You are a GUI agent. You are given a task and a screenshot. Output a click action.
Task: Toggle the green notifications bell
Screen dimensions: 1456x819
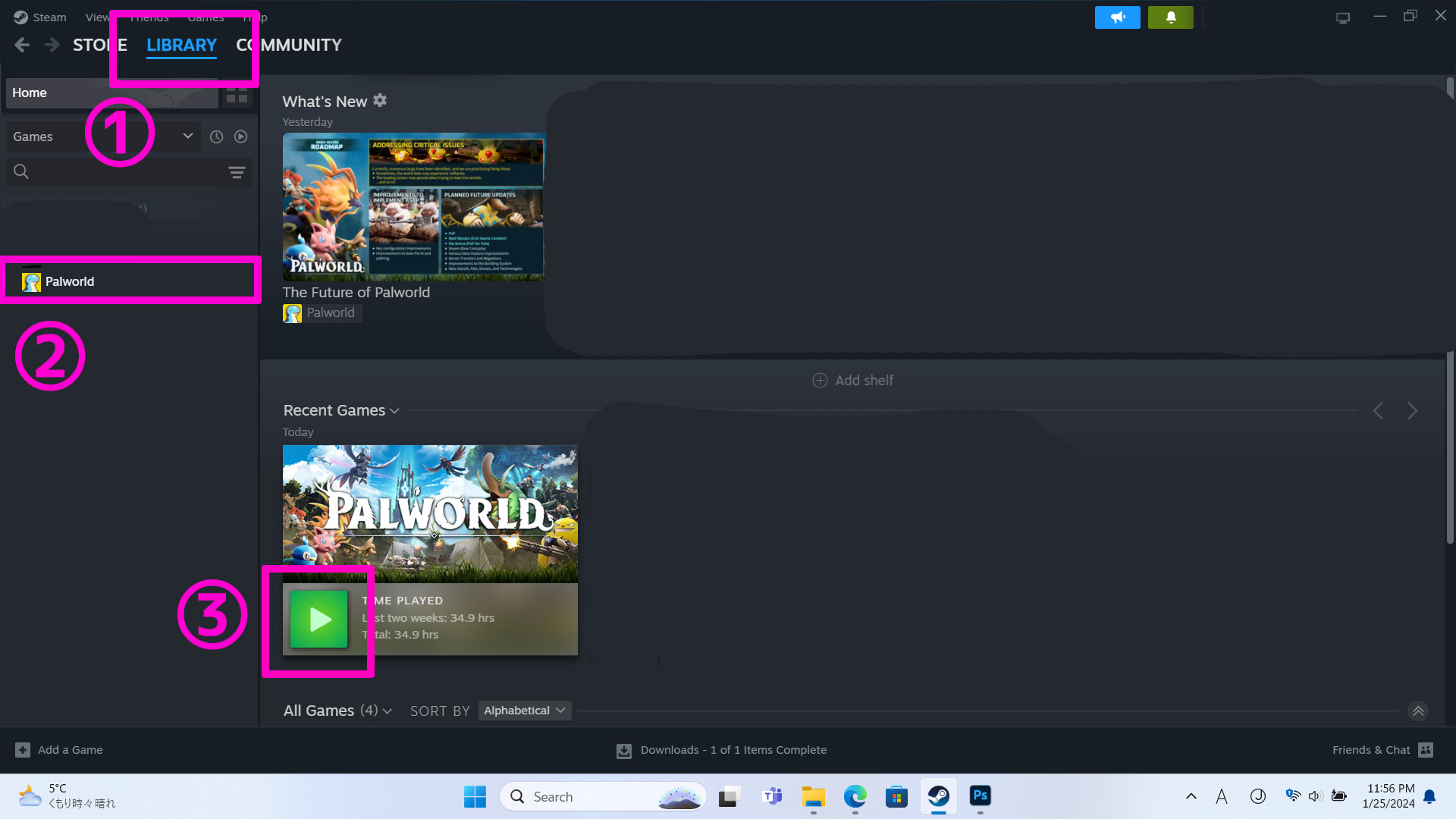tap(1170, 17)
